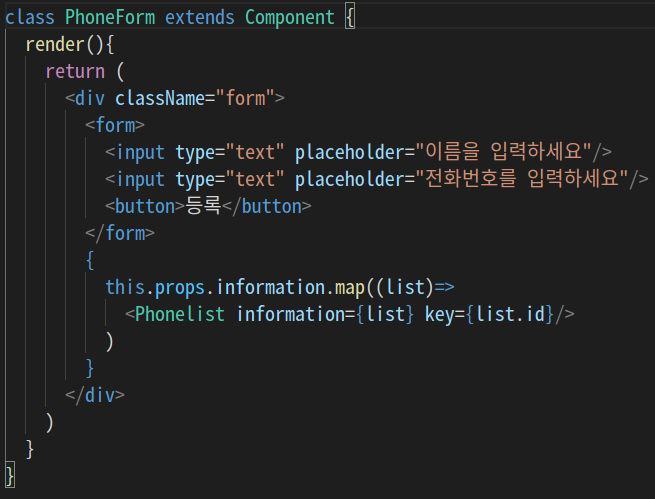The width and height of the screenshot is (655, 499).
Task: Click the closing </div> tag
Action: coord(95,395)
